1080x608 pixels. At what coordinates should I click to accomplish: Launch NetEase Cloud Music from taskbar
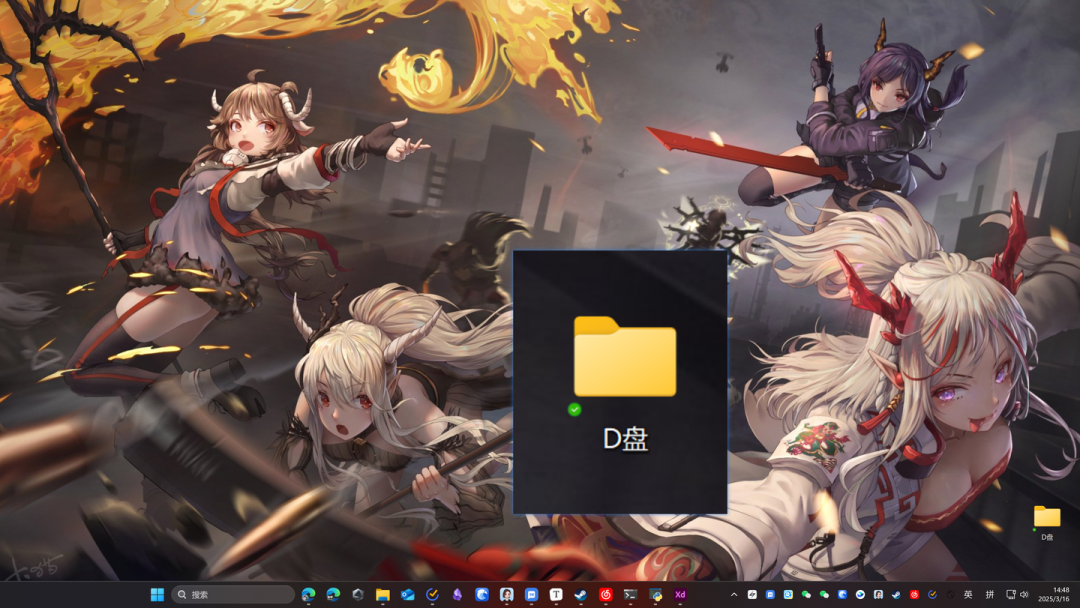(x=605, y=594)
